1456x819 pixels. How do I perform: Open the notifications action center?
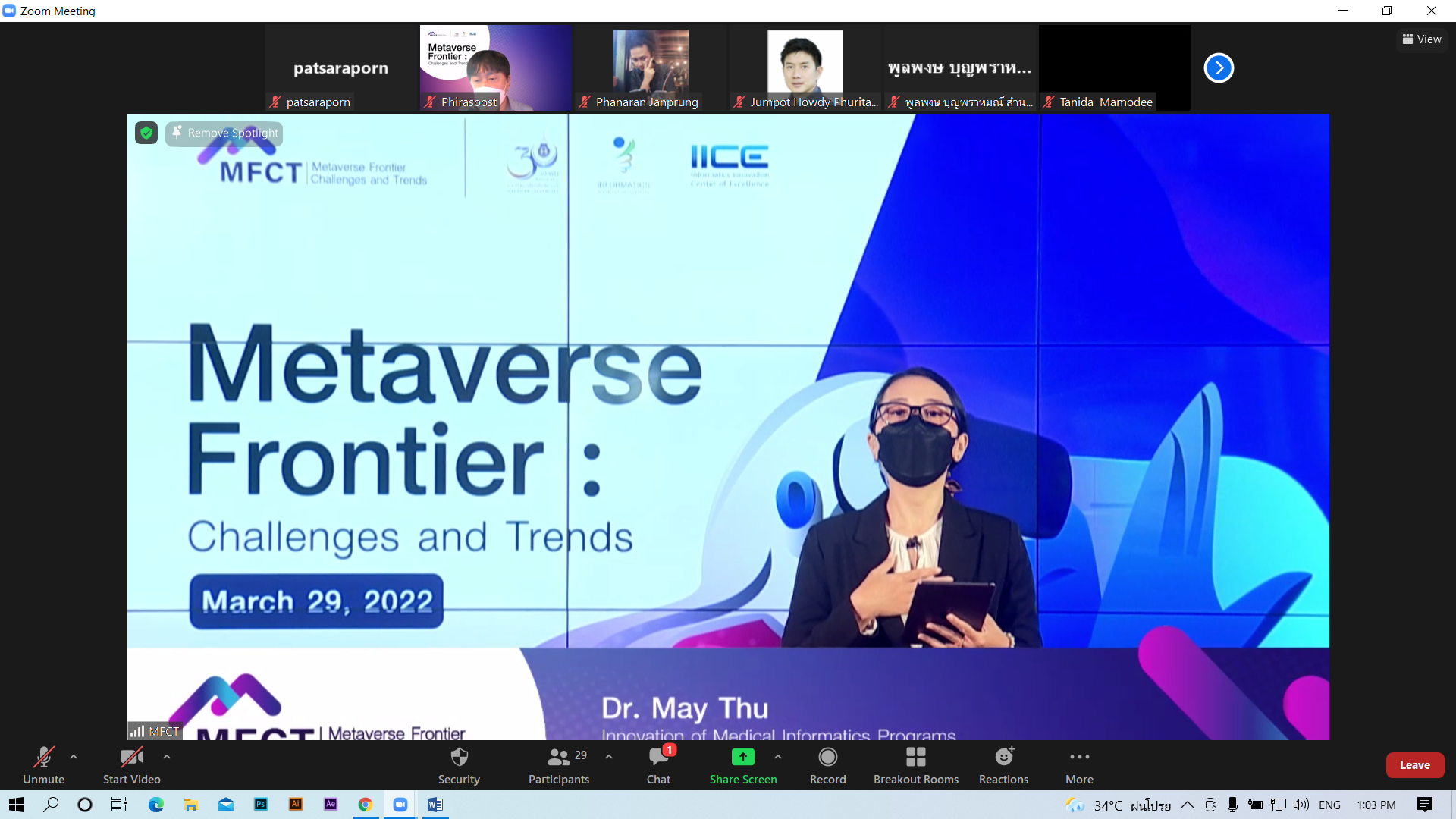pos(1425,805)
